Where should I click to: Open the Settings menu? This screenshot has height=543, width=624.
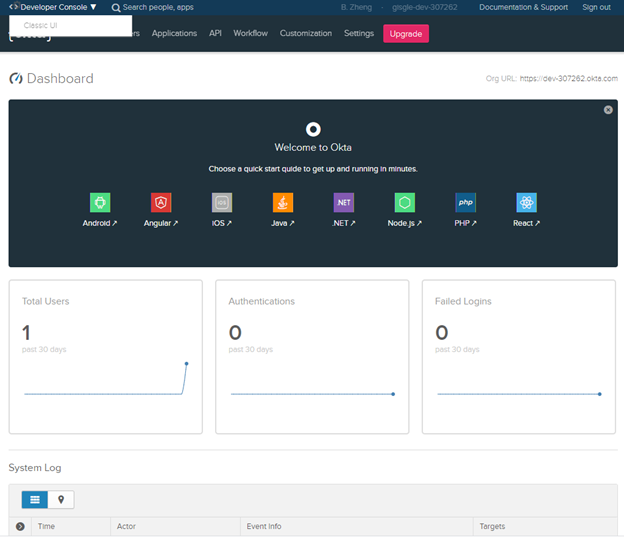359,33
